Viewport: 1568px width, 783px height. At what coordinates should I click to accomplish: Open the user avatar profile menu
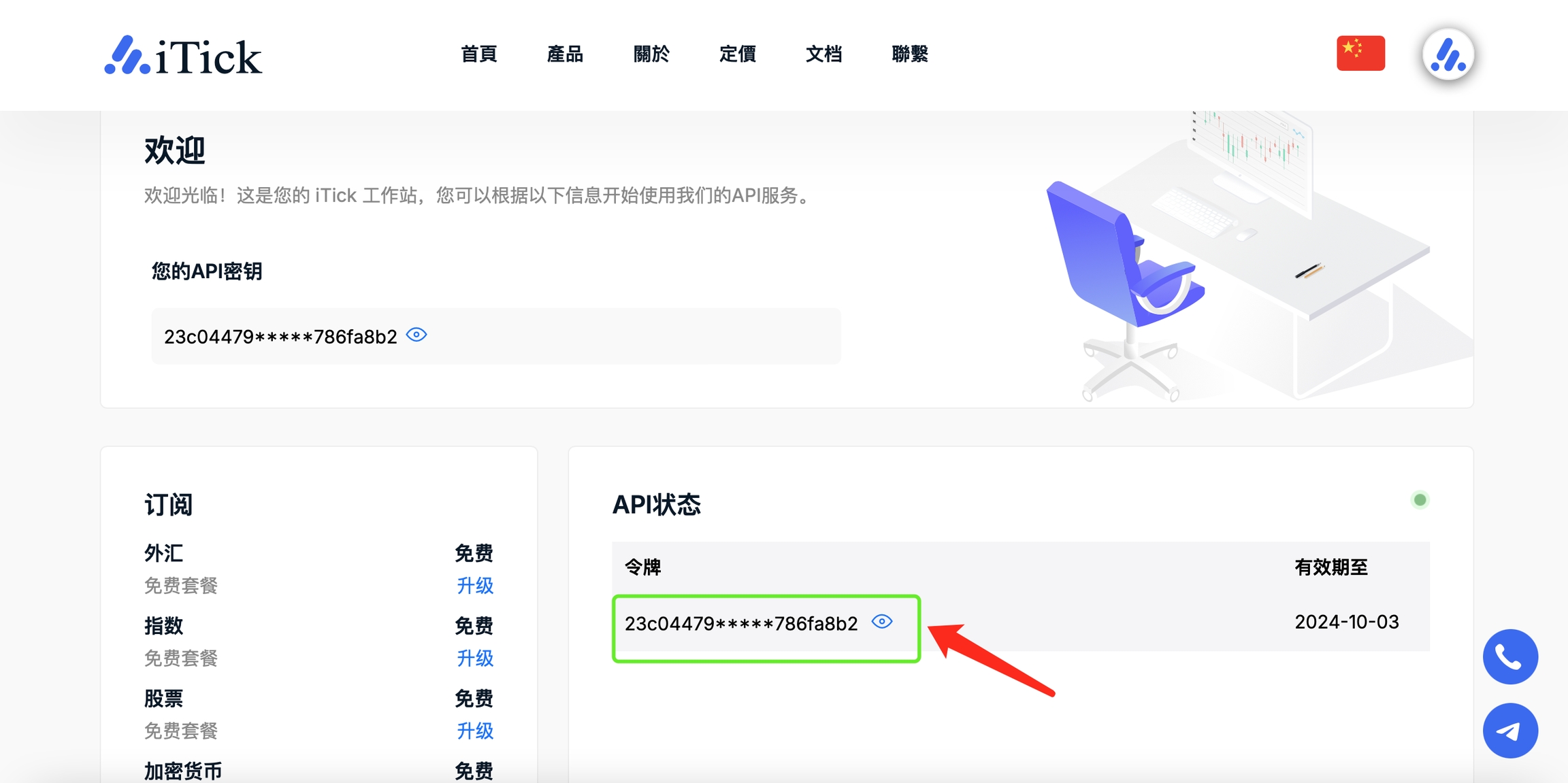[x=1448, y=54]
